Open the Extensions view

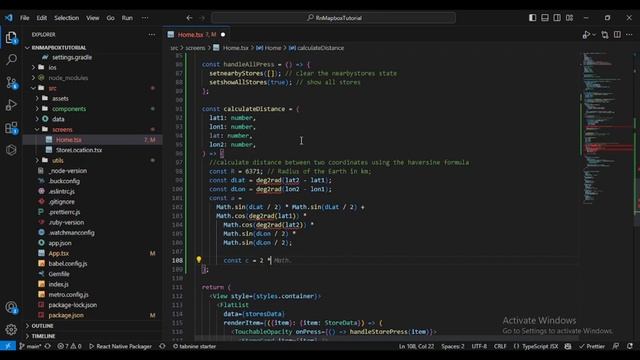11,128
